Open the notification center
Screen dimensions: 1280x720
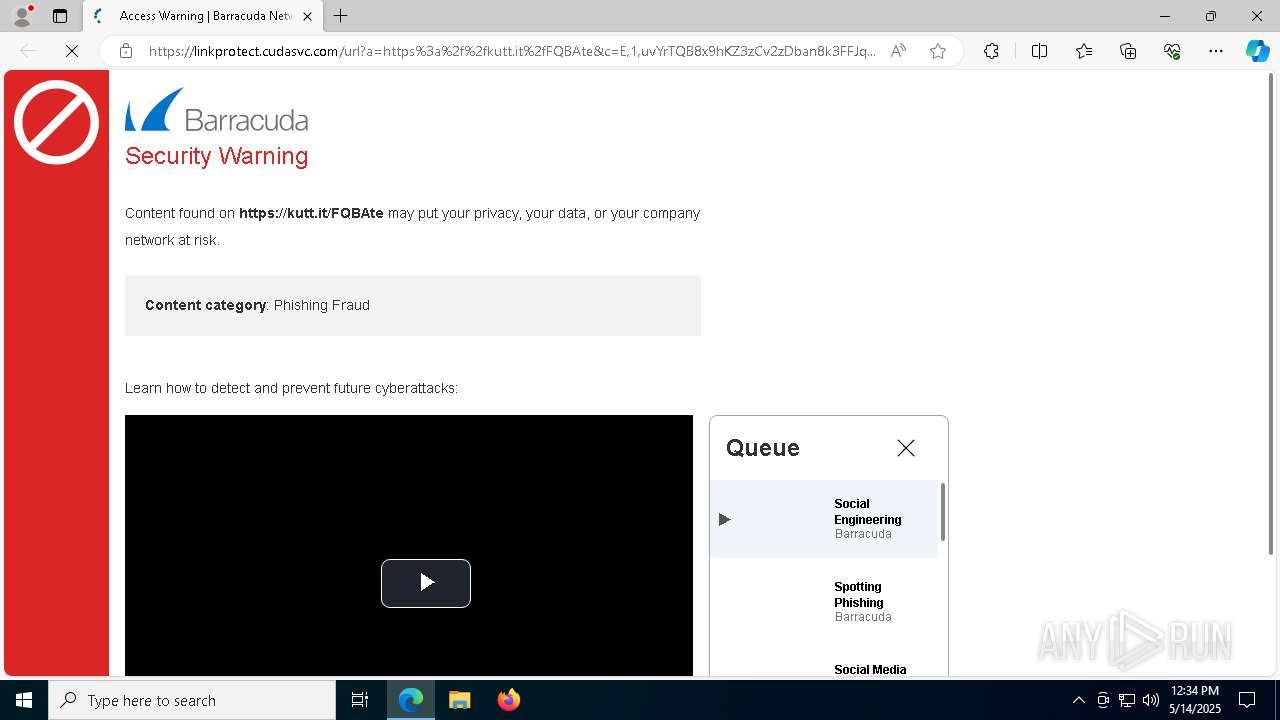coord(1247,700)
